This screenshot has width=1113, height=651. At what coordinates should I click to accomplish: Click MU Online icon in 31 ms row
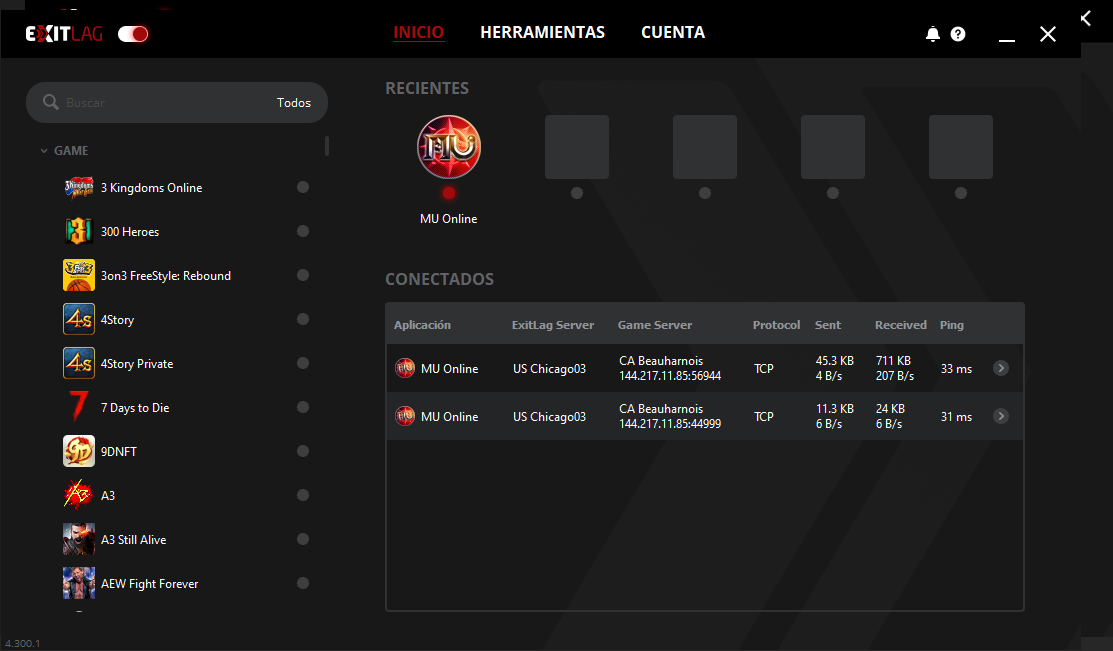[405, 416]
